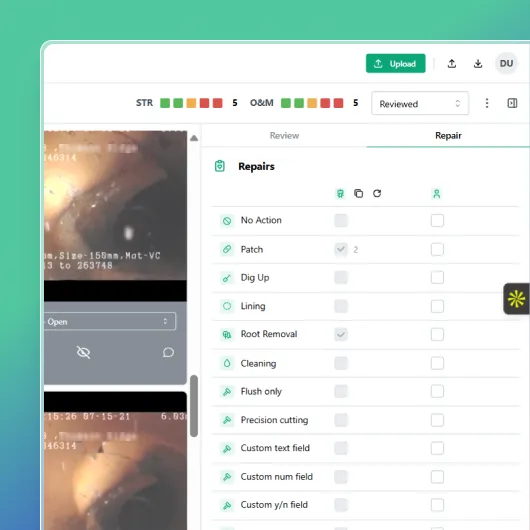Click the share/export upward arrow icon

point(452,64)
